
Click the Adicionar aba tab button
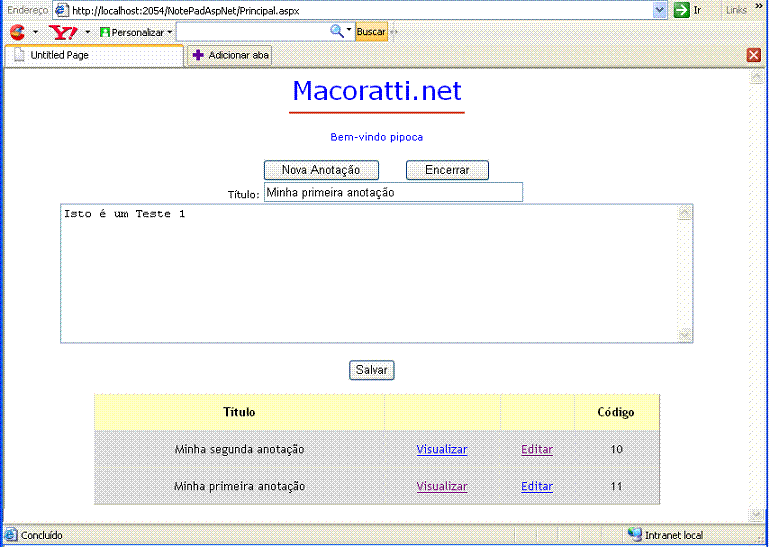(229, 55)
